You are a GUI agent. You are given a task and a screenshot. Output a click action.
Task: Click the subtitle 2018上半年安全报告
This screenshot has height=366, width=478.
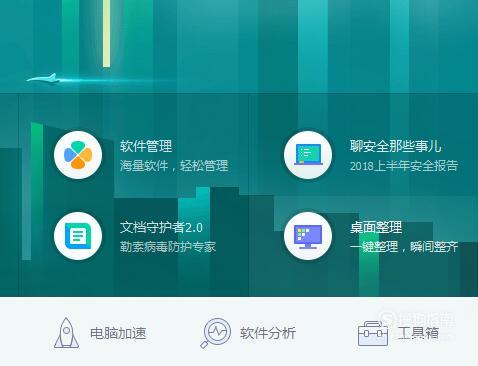pos(404,166)
